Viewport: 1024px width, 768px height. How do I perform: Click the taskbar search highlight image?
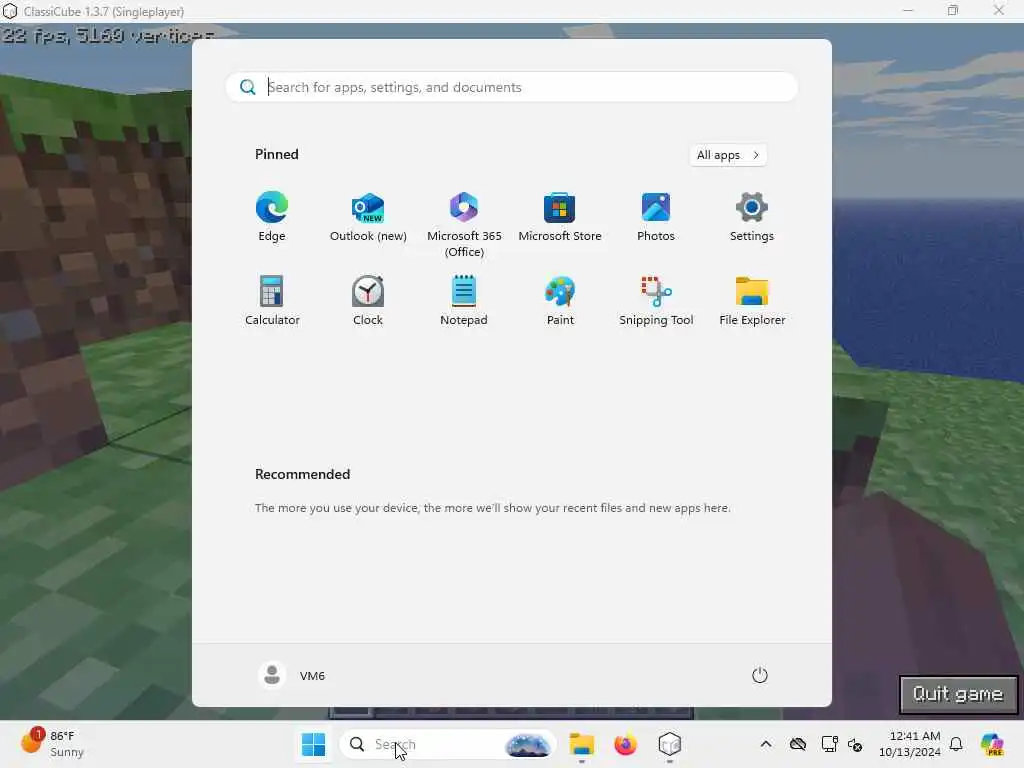coord(528,744)
